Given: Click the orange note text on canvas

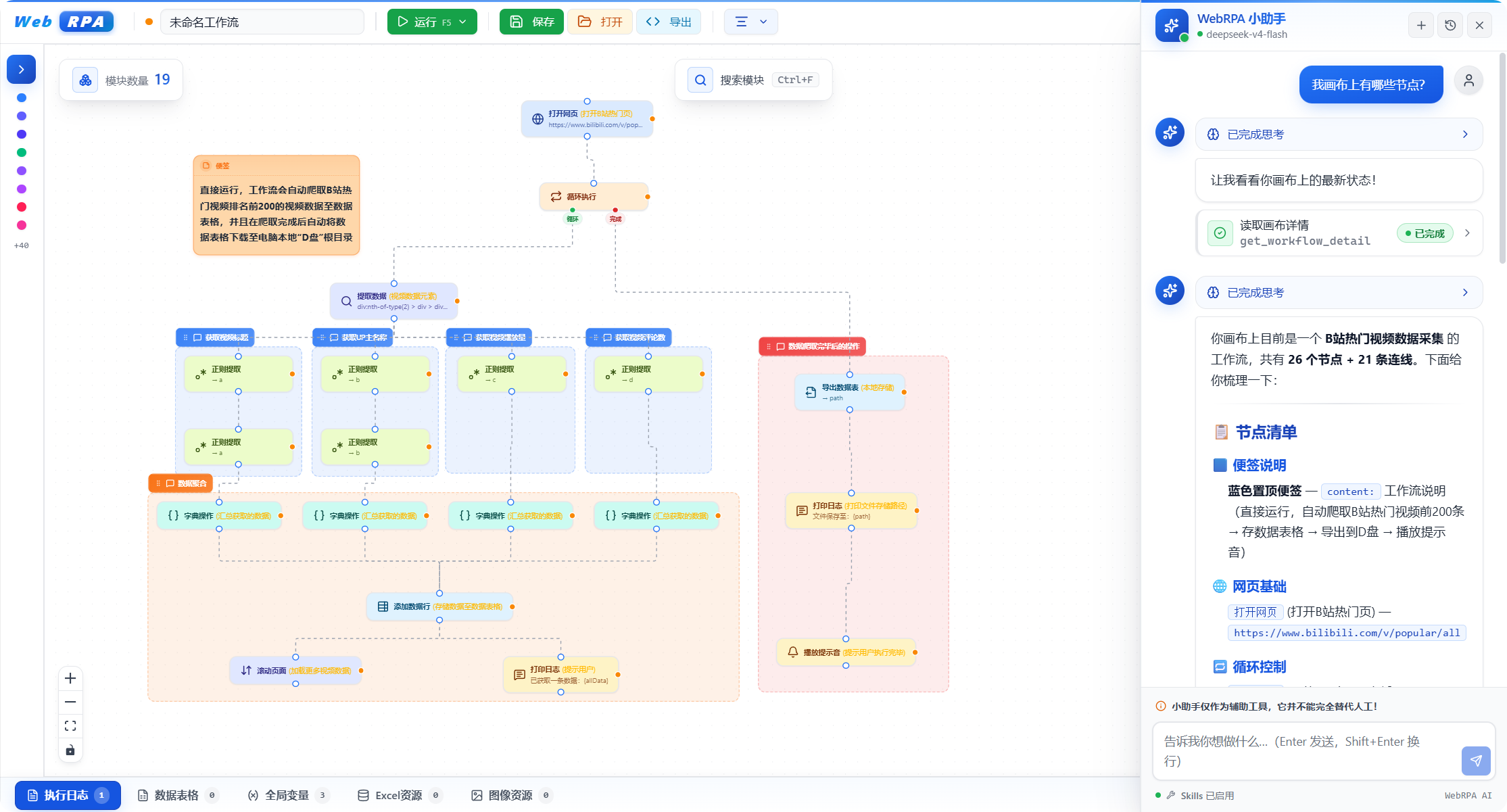Looking at the screenshot, I should (277, 214).
